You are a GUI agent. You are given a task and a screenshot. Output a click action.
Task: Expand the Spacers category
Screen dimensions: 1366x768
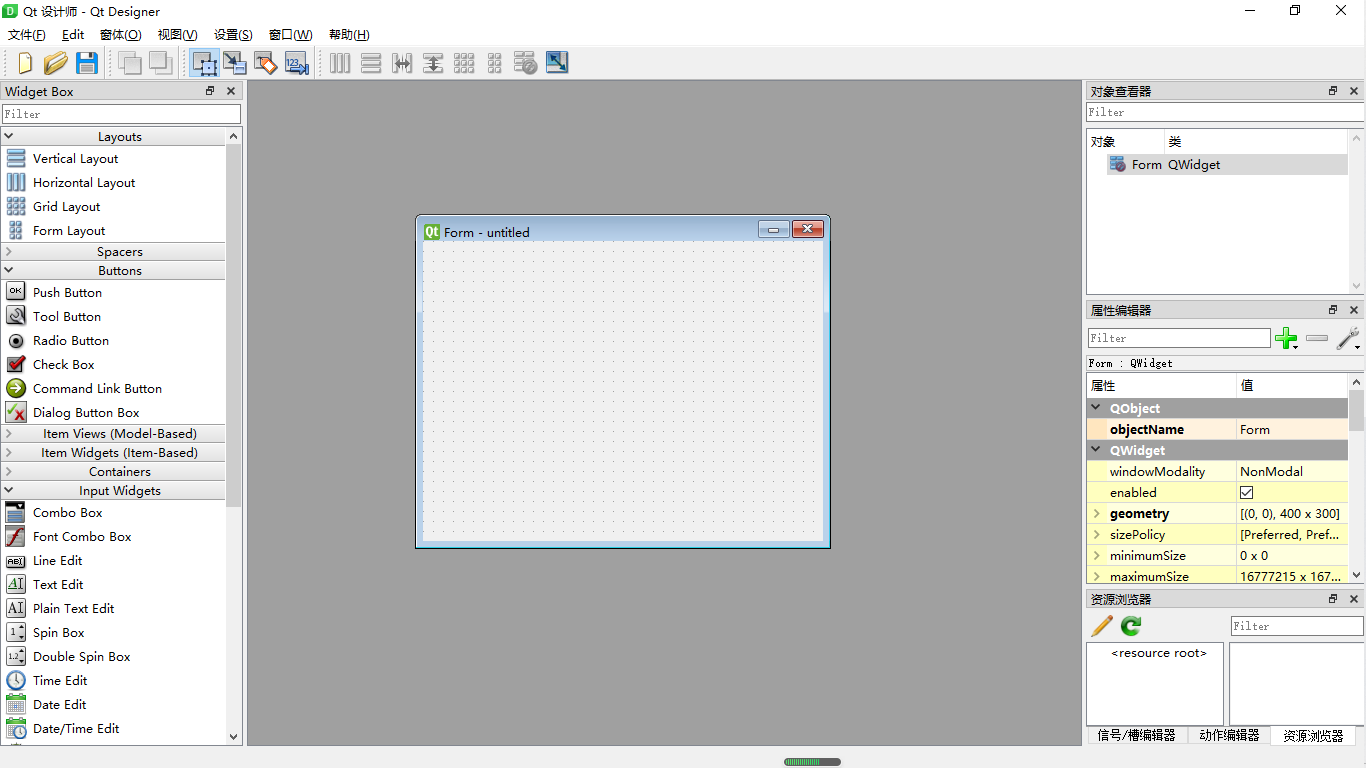tap(9, 251)
